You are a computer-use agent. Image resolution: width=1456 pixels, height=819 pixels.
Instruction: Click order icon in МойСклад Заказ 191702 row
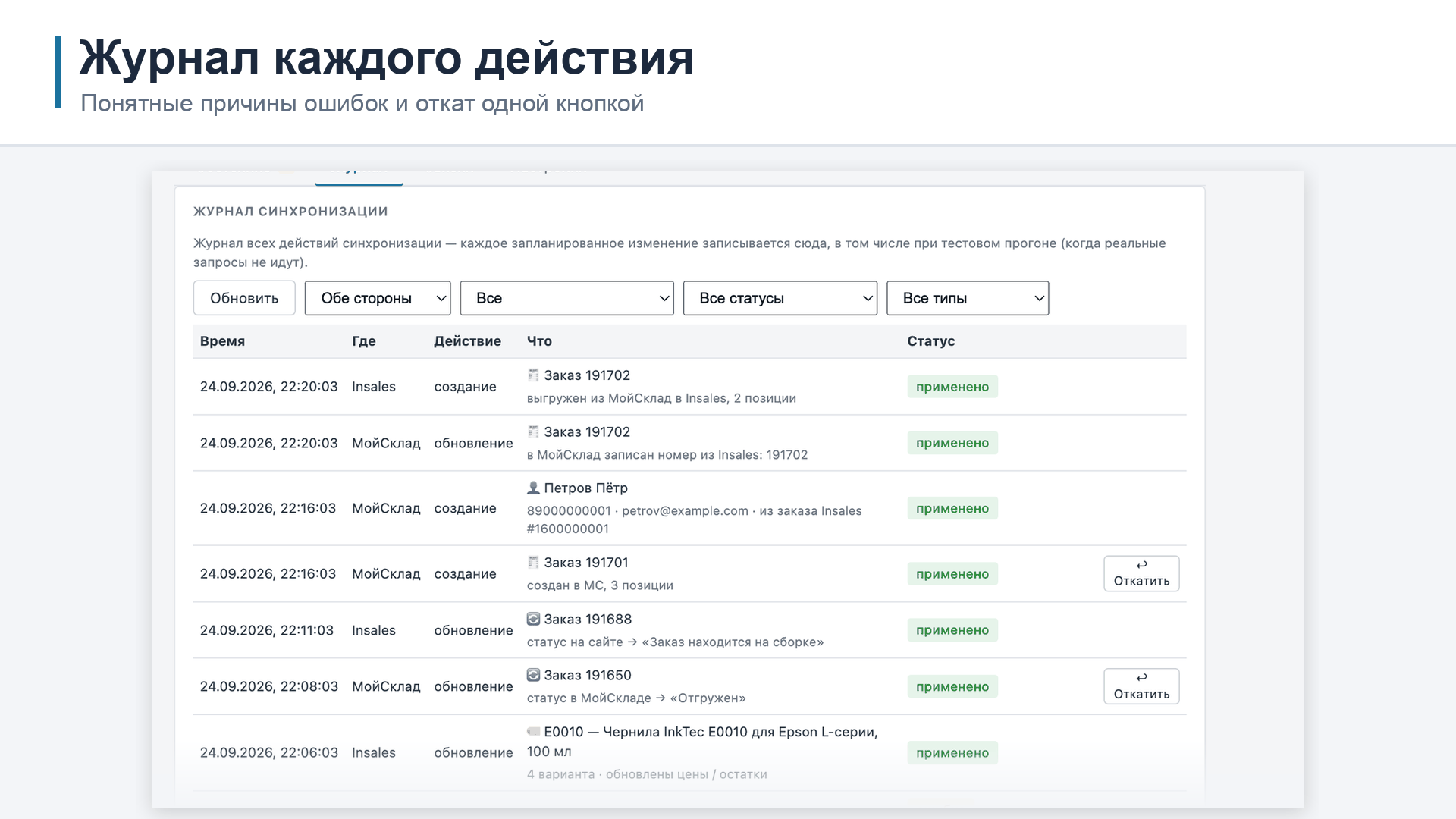click(533, 431)
